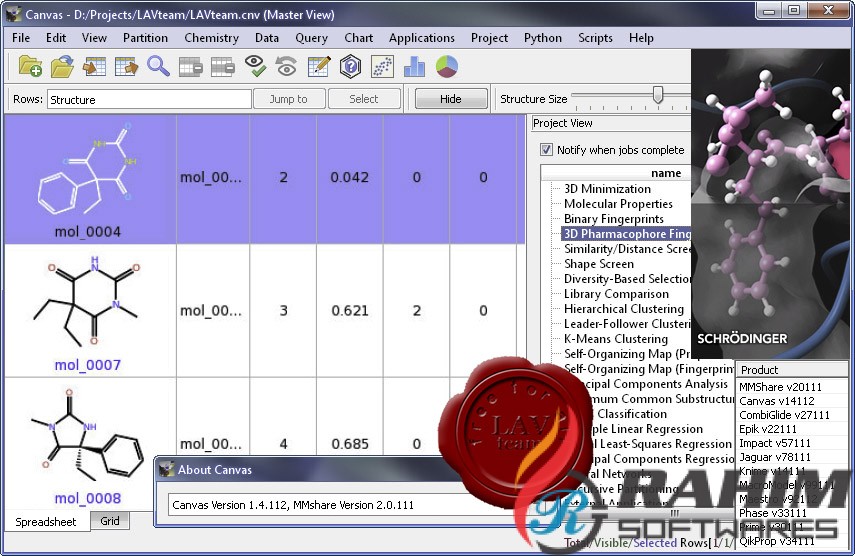
Task: Open the Applications menu
Action: coord(422,38)
